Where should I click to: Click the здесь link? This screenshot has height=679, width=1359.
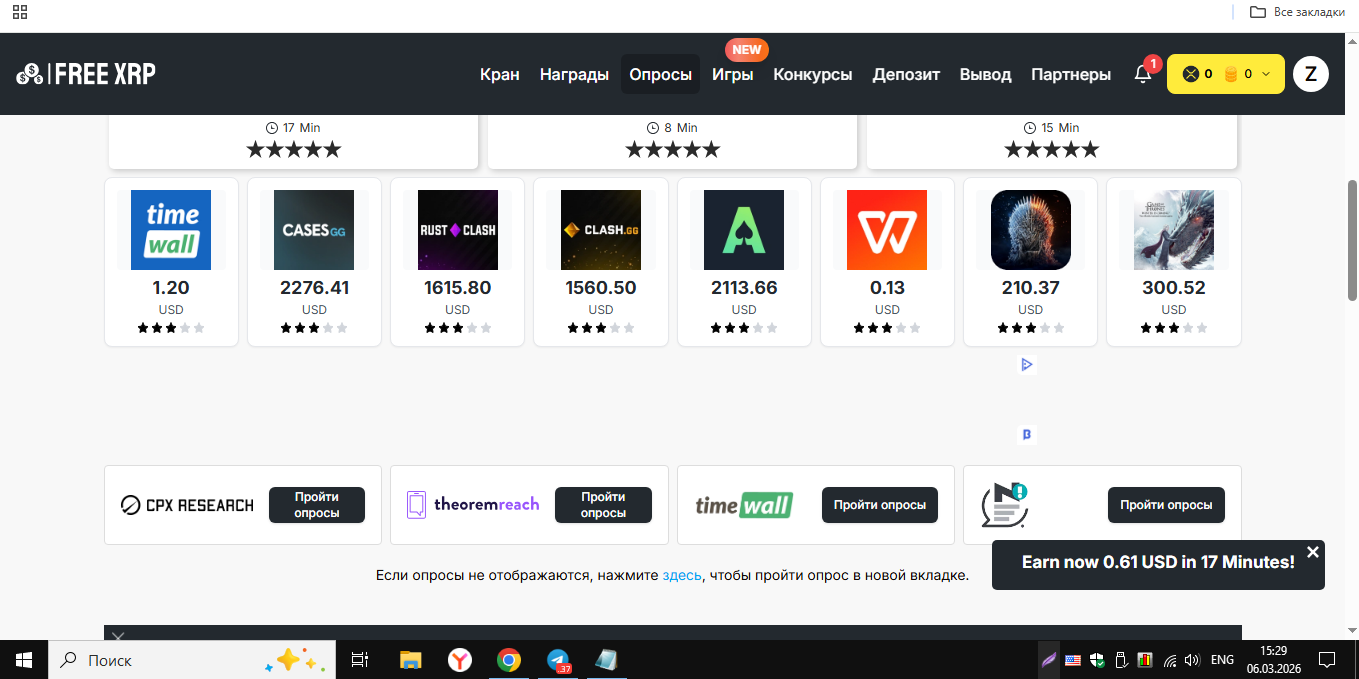[682, 575]
